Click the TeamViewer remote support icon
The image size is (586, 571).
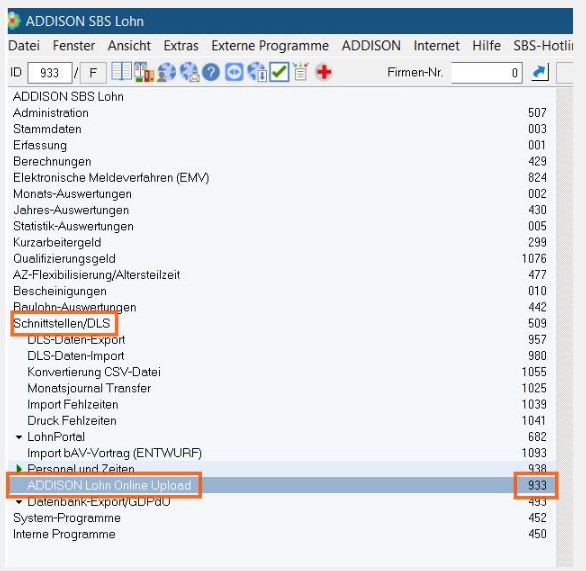click(x=234, y=72)
